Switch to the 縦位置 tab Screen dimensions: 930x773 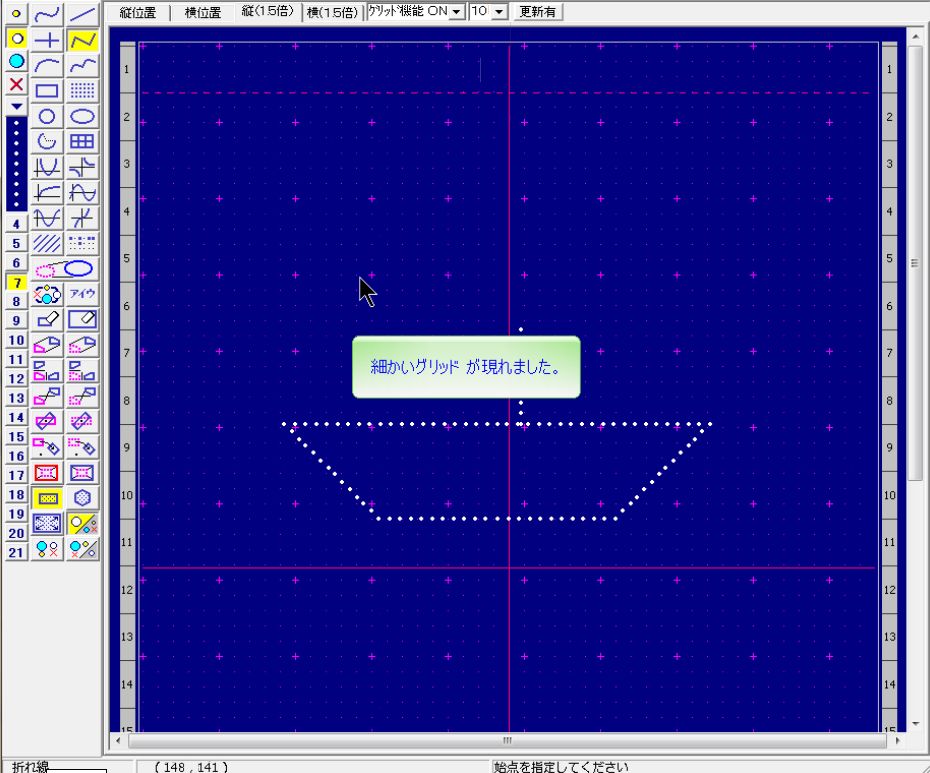pos(139,13)
